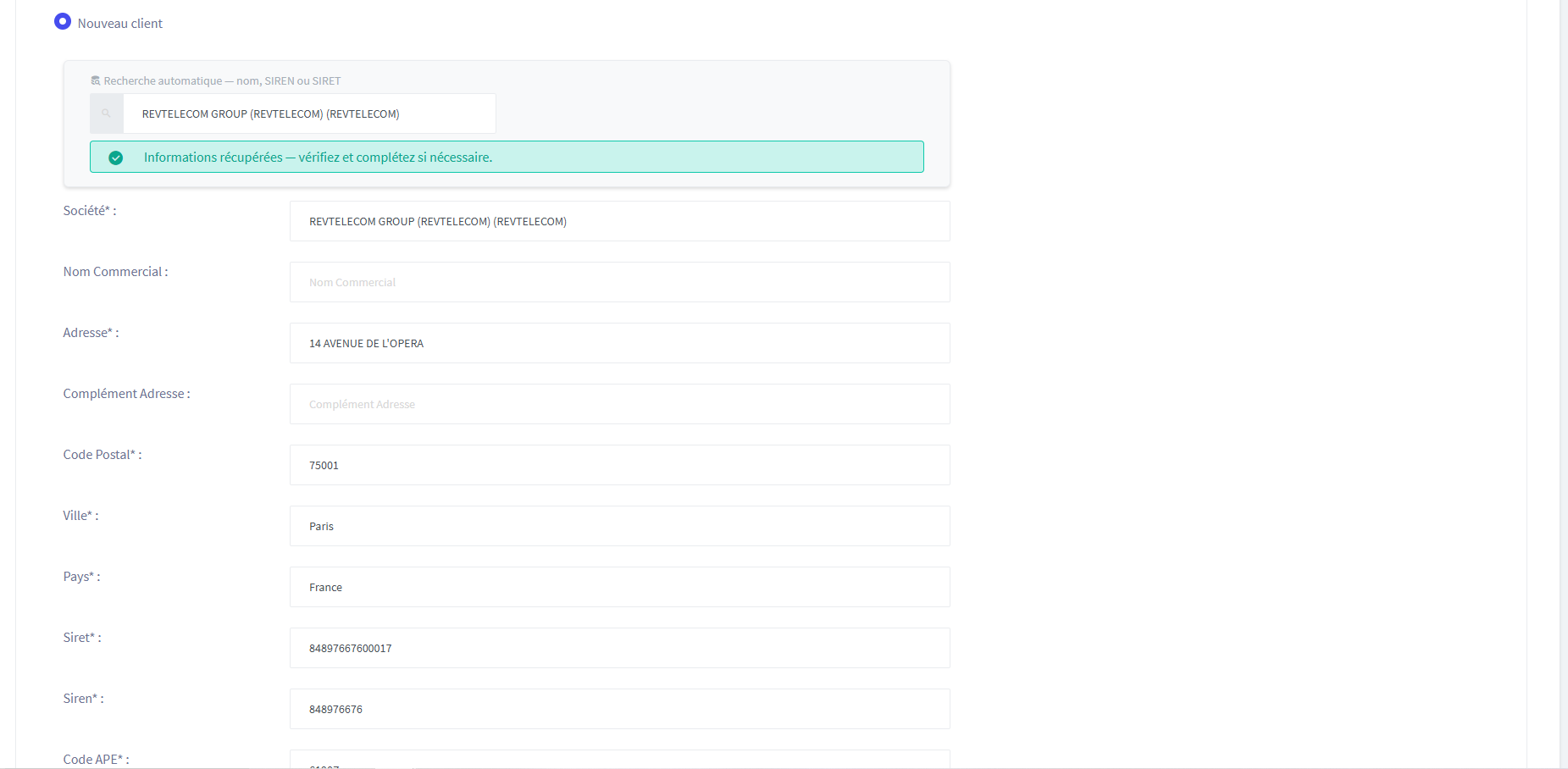
Task: Click the automatic search field containing REVTELECOM GROUP
Action: [309, 113]
